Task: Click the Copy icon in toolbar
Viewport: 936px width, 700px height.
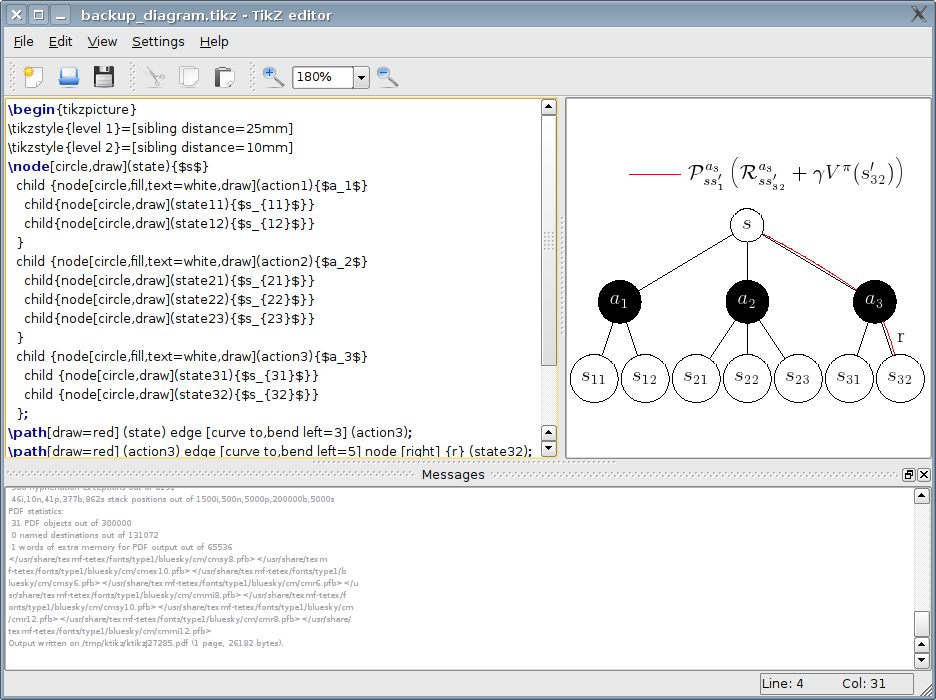Action: 189,77
